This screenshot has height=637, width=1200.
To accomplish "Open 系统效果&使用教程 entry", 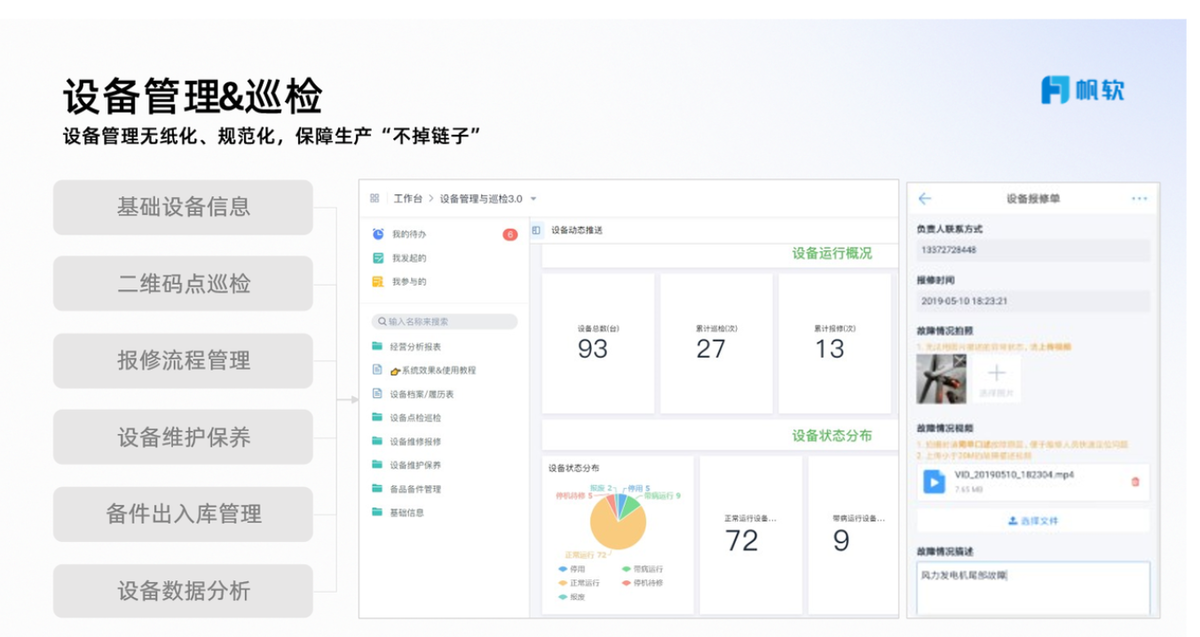I will (x=433, y=371).
